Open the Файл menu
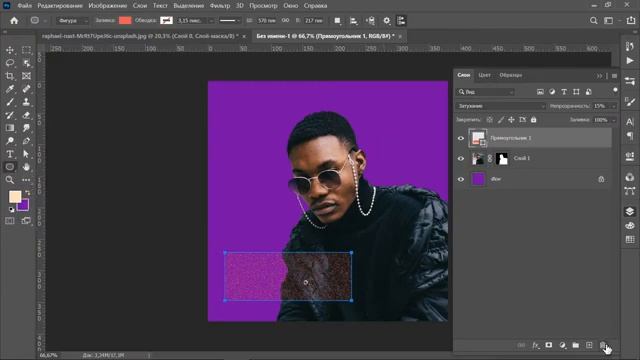Viewport: 640px width, 360px height. pyautogui.click(x=24, y=6)
